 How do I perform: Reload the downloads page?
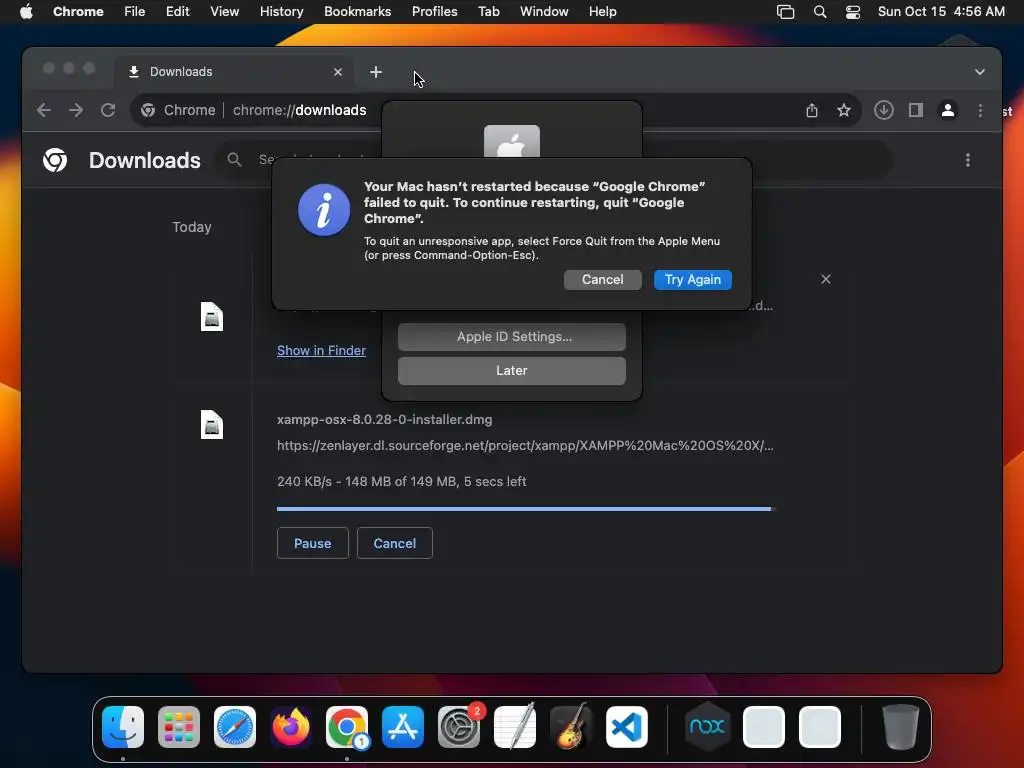coord(108,110)
